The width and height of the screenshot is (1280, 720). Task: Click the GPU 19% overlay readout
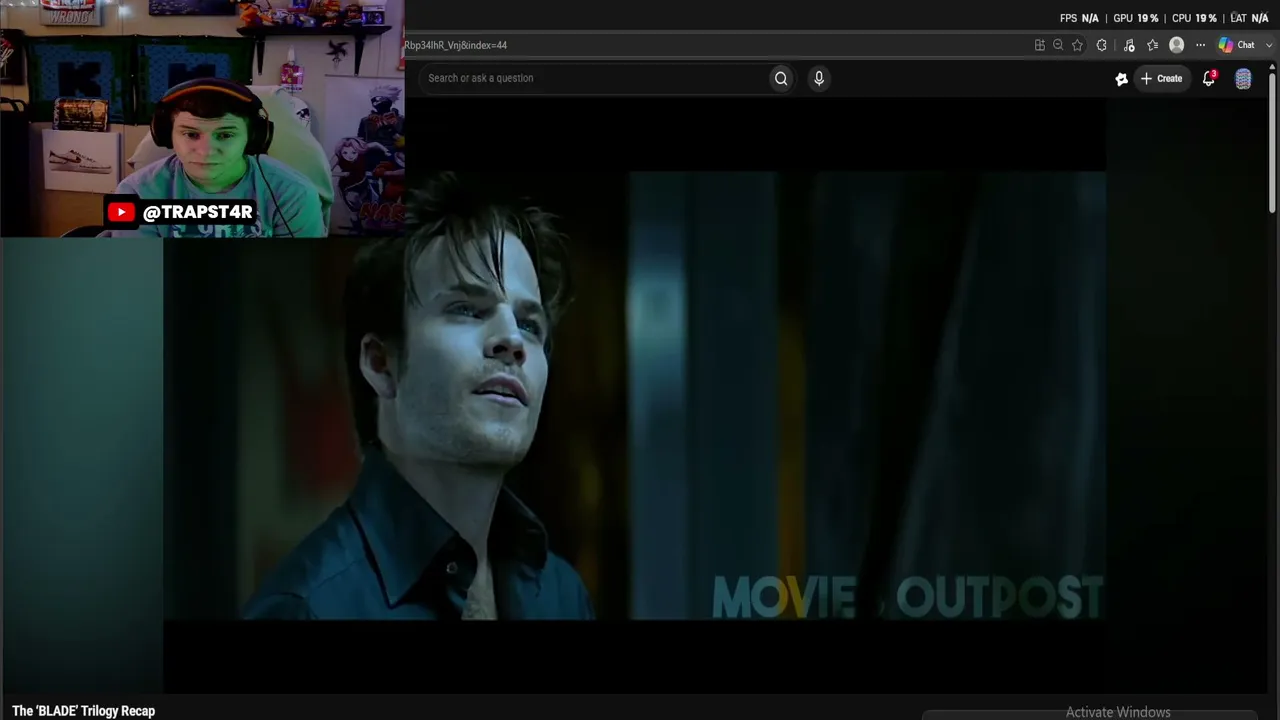(1135, 18)
